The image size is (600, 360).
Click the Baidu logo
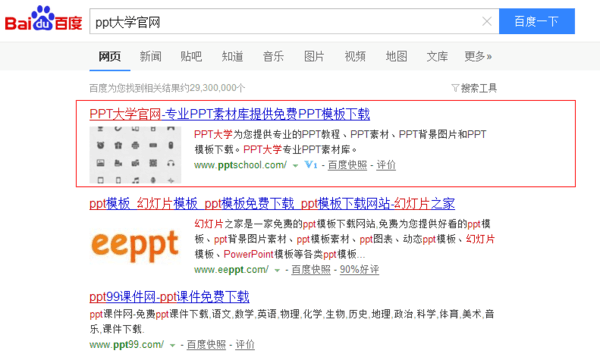(x=43, y=18)
